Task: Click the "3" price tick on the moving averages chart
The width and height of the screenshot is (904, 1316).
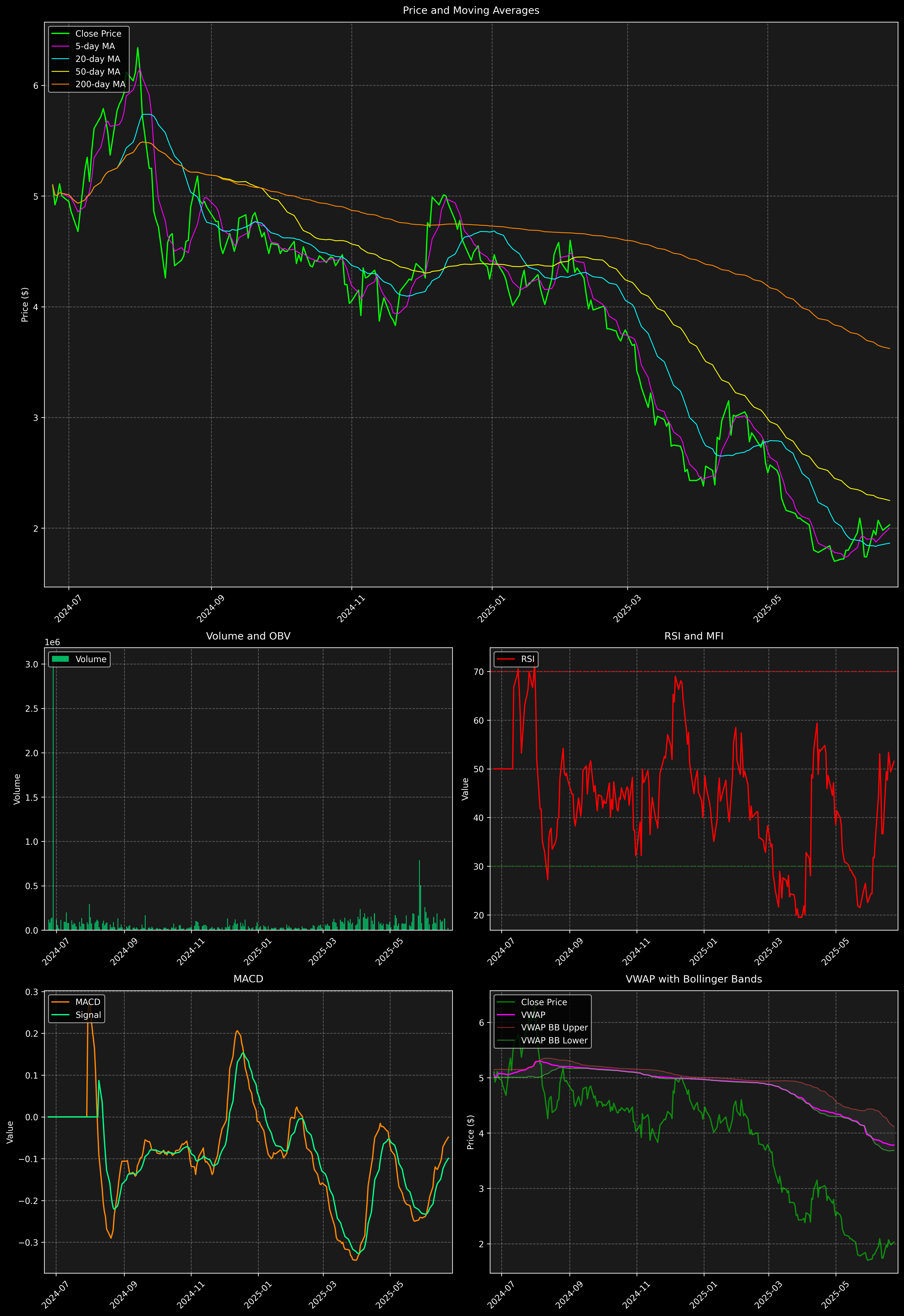Action: coord(36,418)
